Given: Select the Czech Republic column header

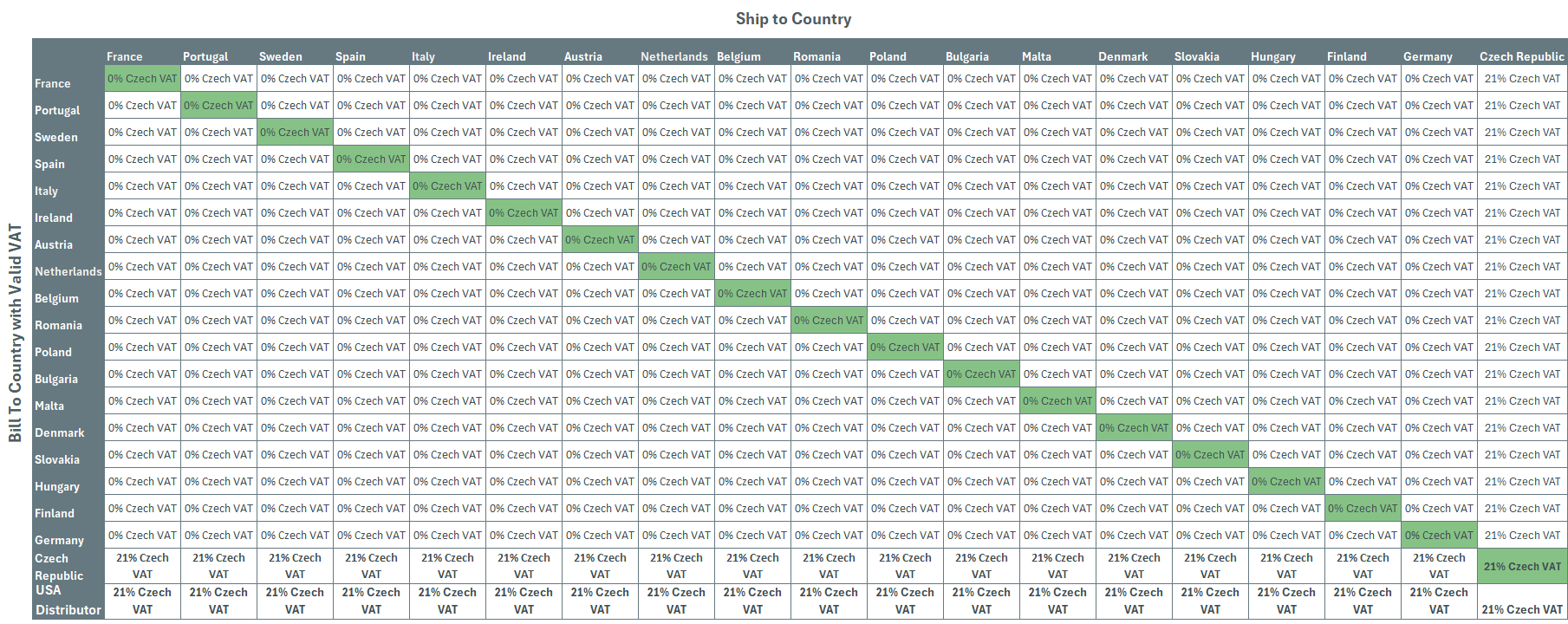Looking at the screenshot, I should [1522, 56].
